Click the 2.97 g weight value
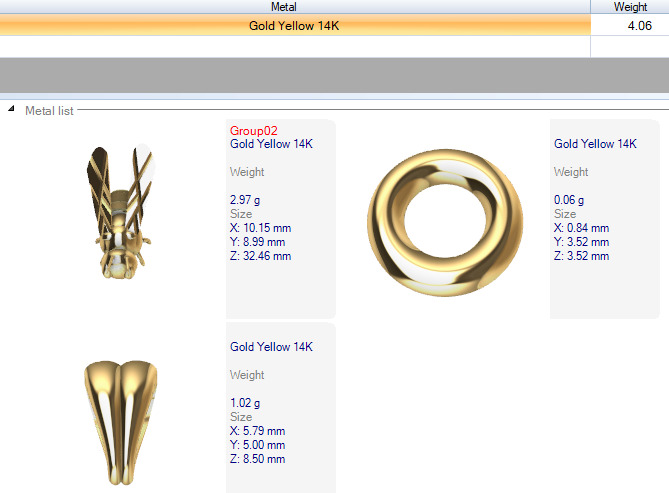This screenshot has height=493, width=669. (x=245, y=200)
